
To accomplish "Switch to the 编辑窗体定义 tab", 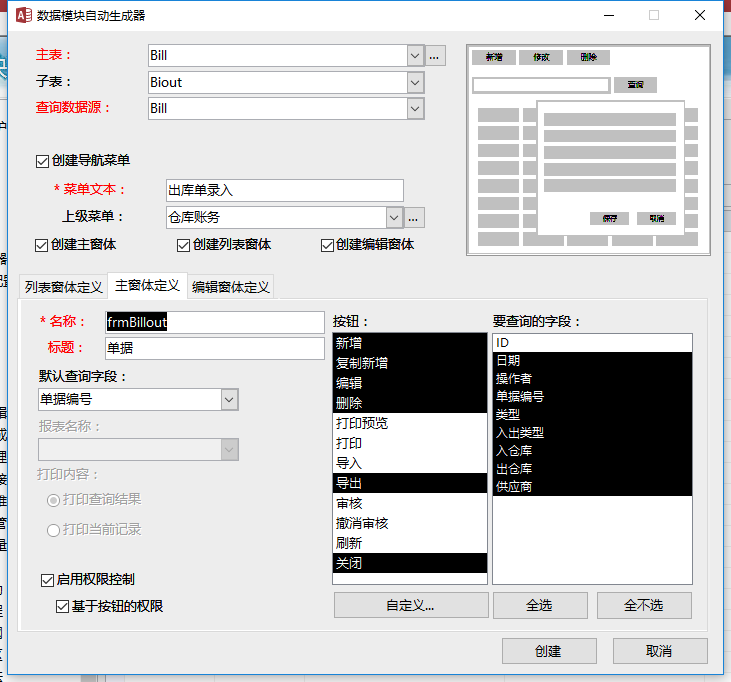I will 231,287.
